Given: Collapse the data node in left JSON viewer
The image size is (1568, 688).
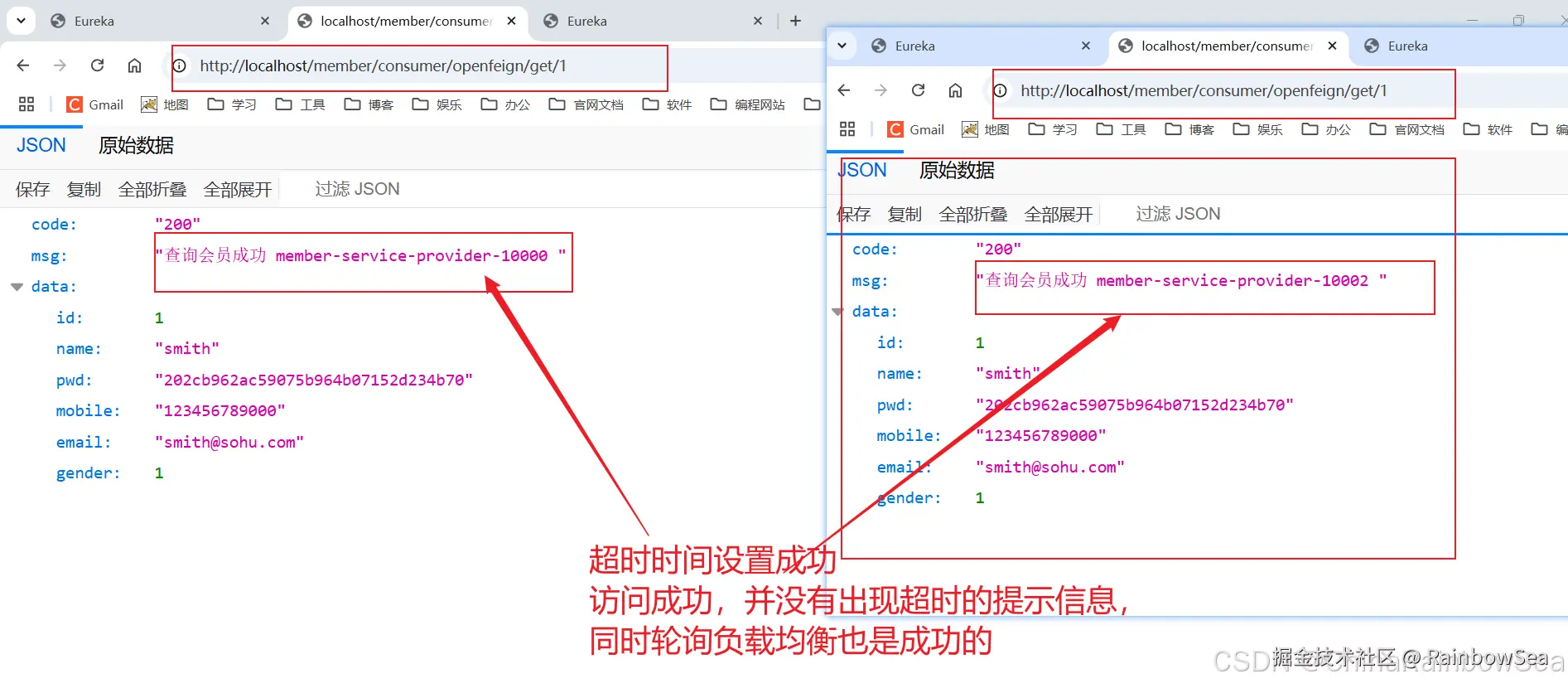Looking at the screenshot, I should 17,287.
